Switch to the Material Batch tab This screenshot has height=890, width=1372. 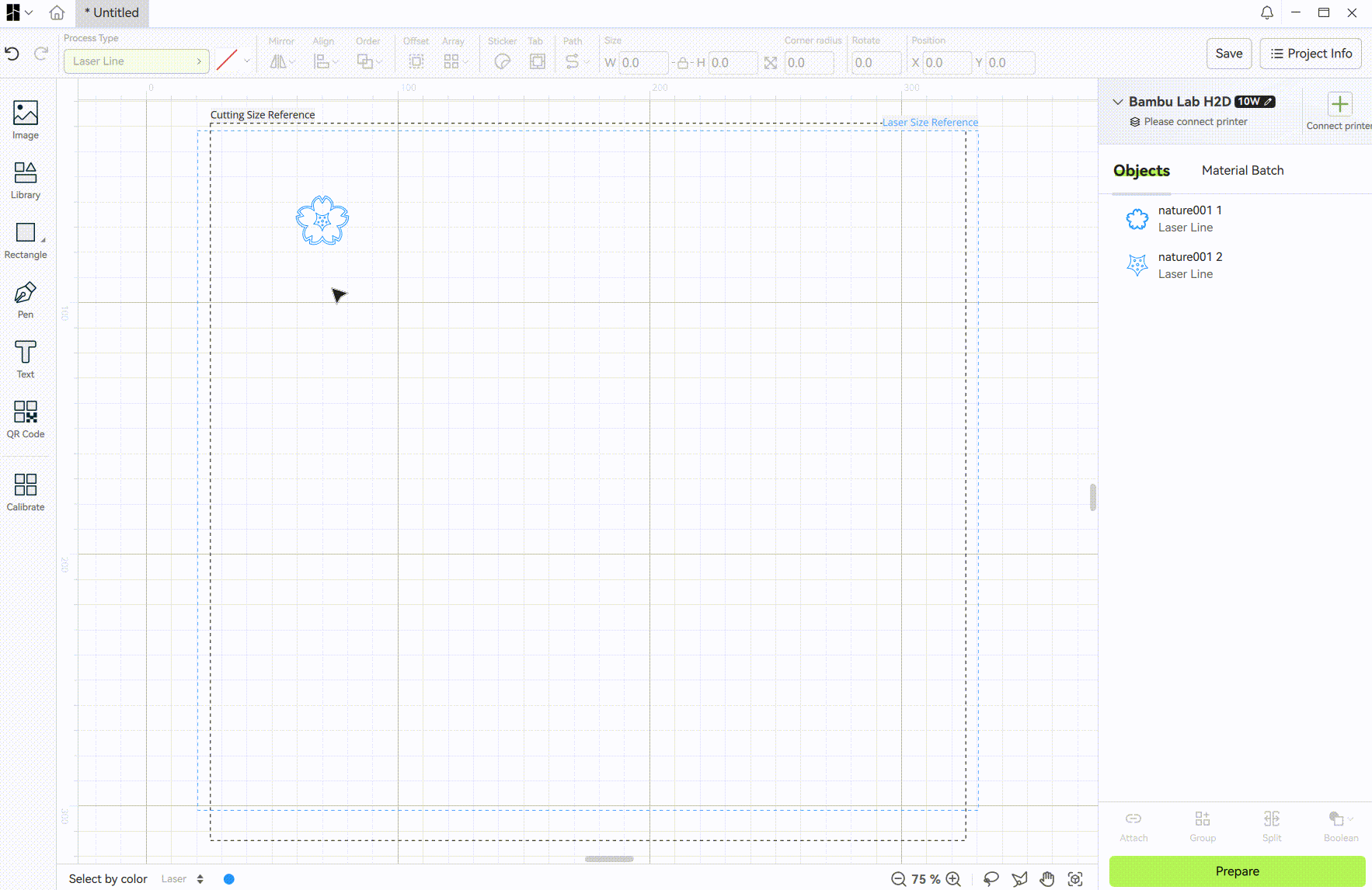pos(1242,170)
